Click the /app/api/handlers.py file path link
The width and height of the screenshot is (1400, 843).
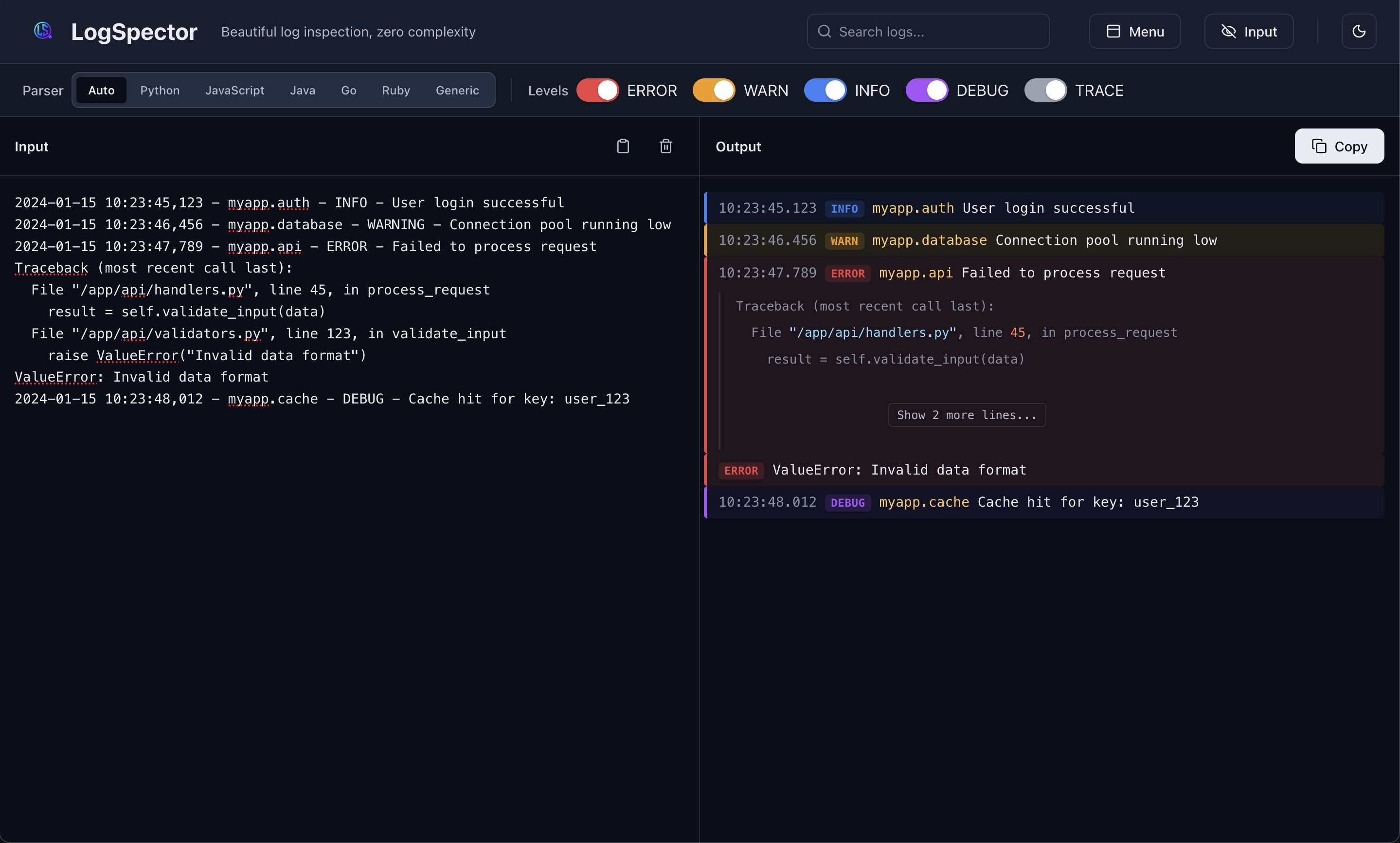point(872,333)
